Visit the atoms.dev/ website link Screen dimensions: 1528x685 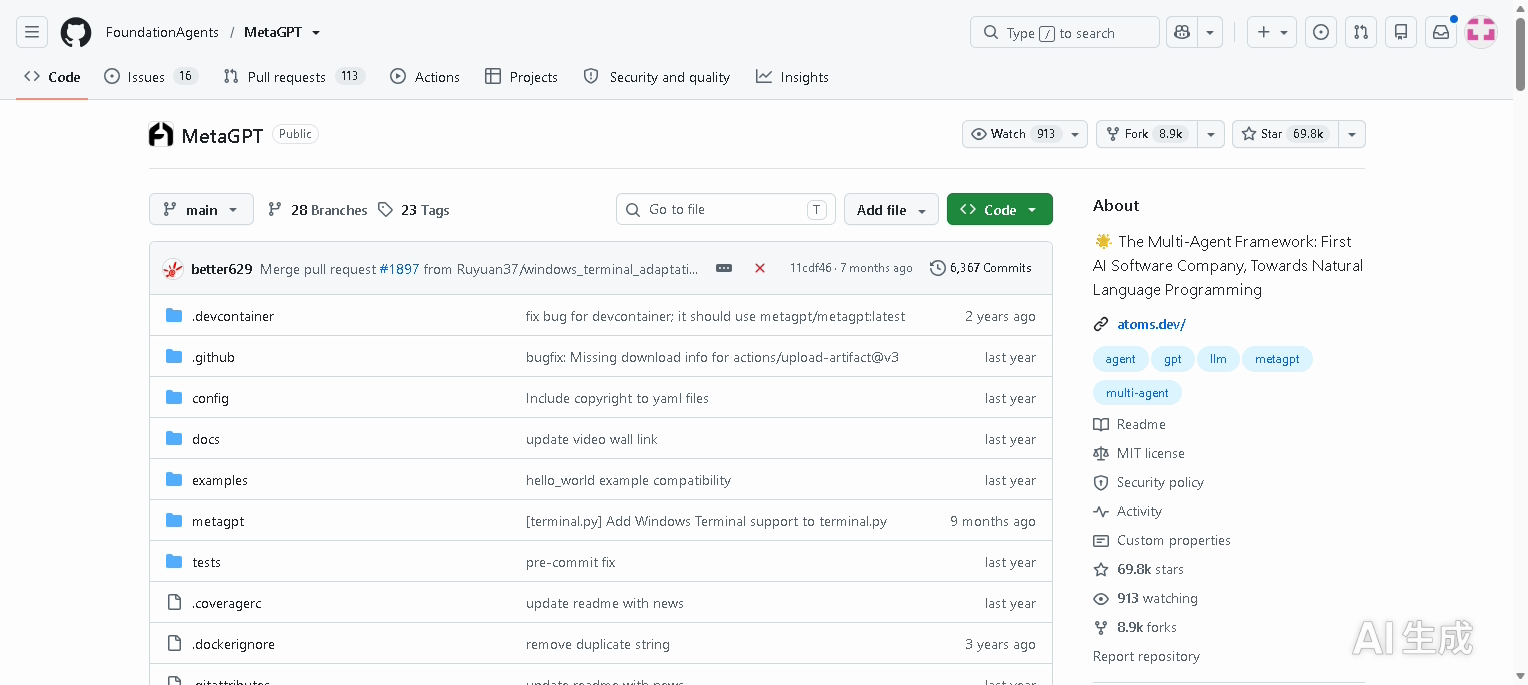pos(1151,324)
